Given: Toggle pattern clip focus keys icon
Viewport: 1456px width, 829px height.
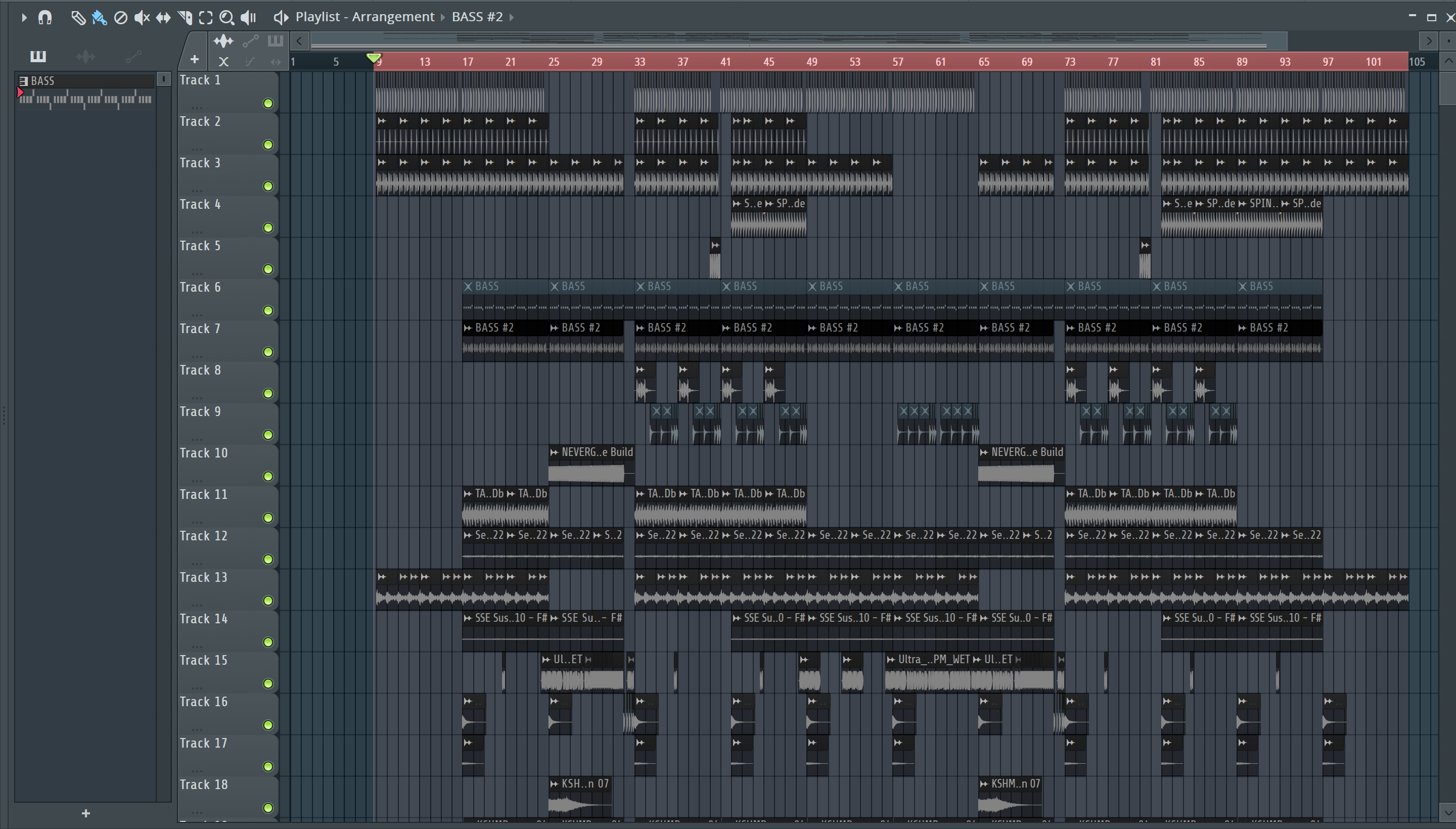Looking at the screenshot, I should [275, 41].
